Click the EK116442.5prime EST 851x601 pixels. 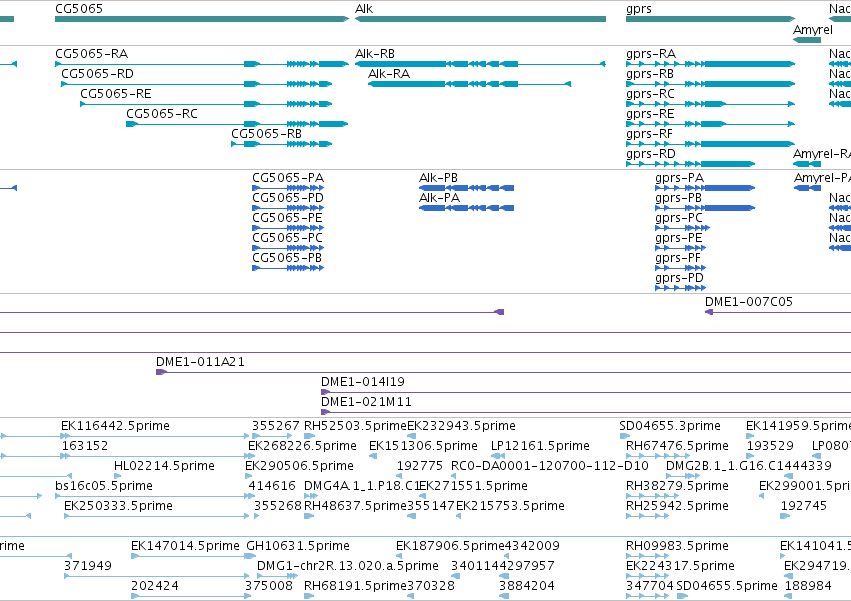(155, 436)
